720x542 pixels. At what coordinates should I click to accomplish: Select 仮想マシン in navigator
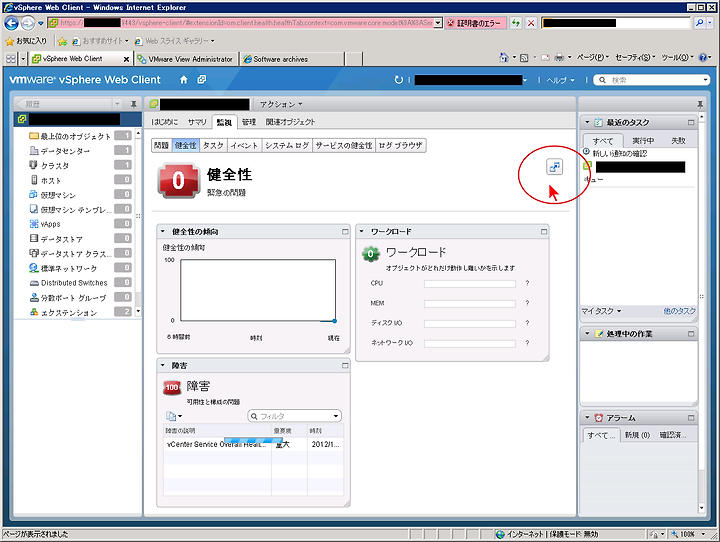pyautogui.click(x=58, y=195)
